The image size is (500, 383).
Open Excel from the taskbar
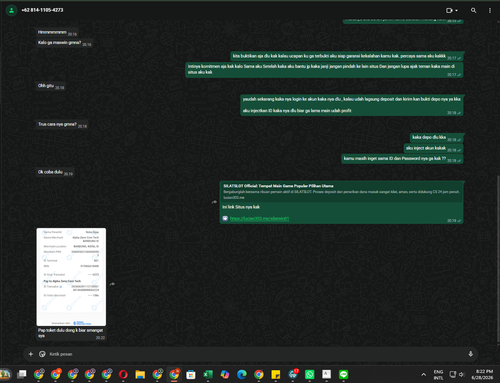(x=208, y=374)
